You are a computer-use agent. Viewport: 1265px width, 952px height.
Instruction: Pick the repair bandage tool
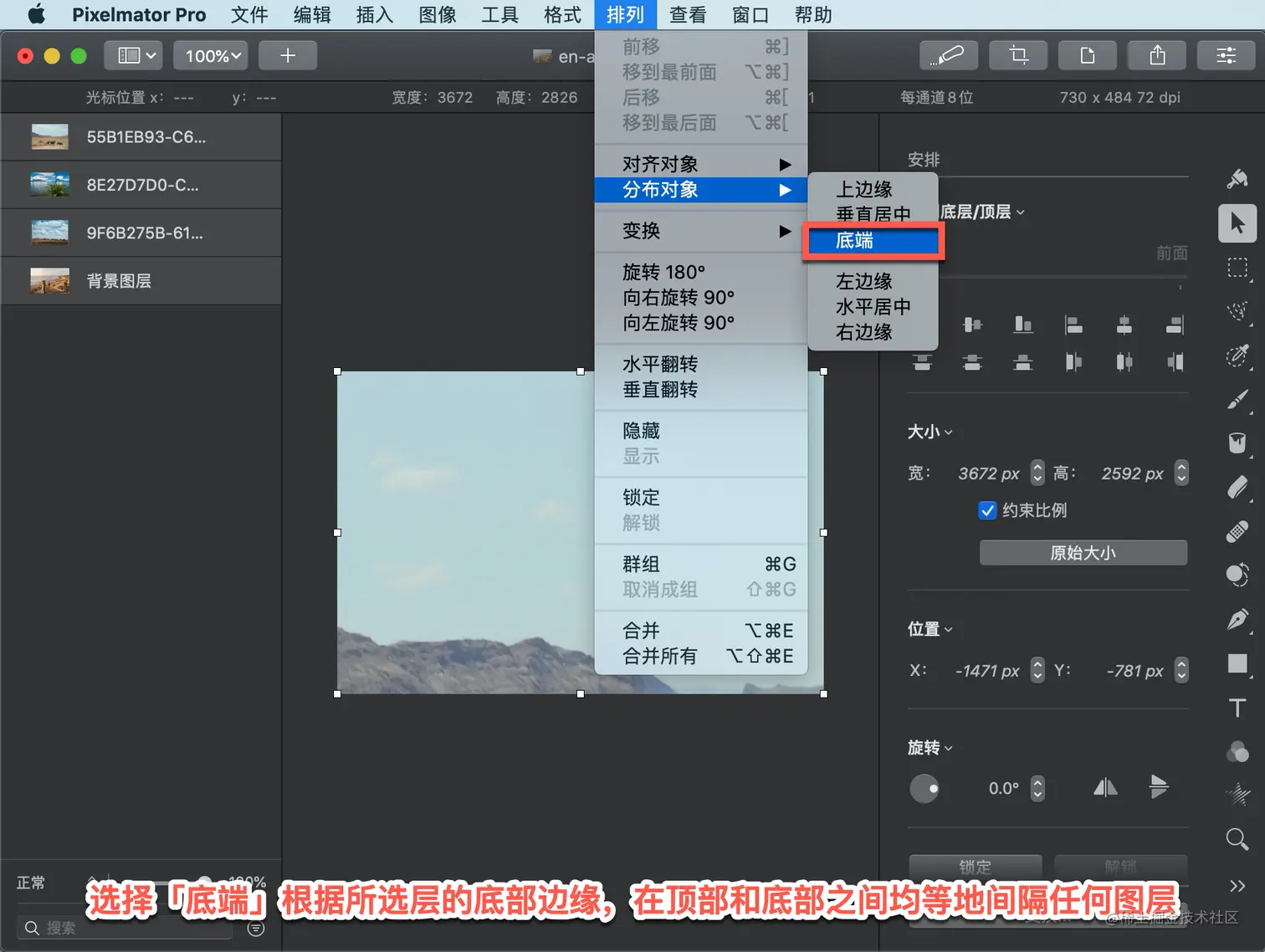coord(1237,531)
